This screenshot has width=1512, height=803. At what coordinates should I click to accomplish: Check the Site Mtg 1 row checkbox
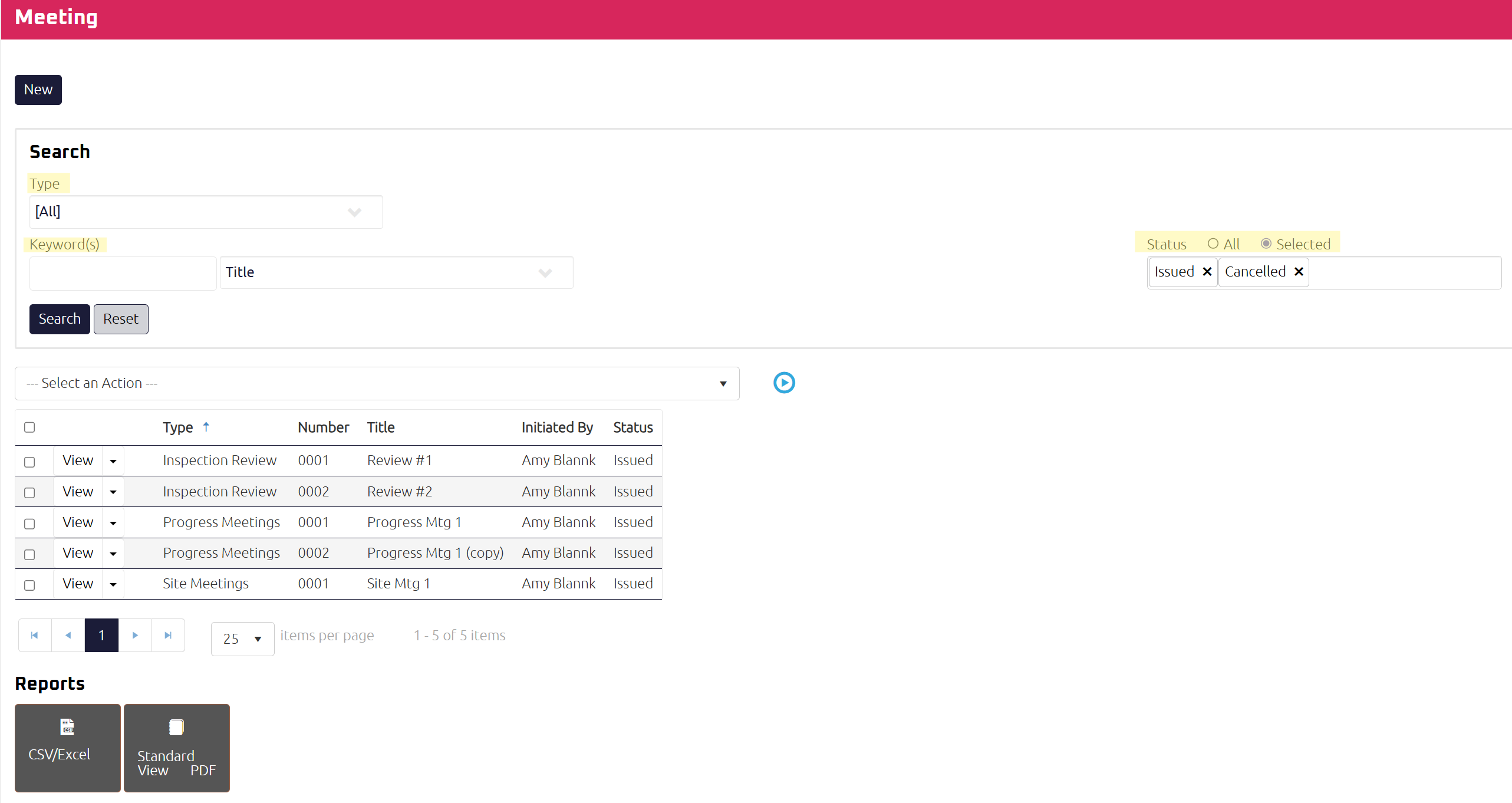tap(29, 585)
